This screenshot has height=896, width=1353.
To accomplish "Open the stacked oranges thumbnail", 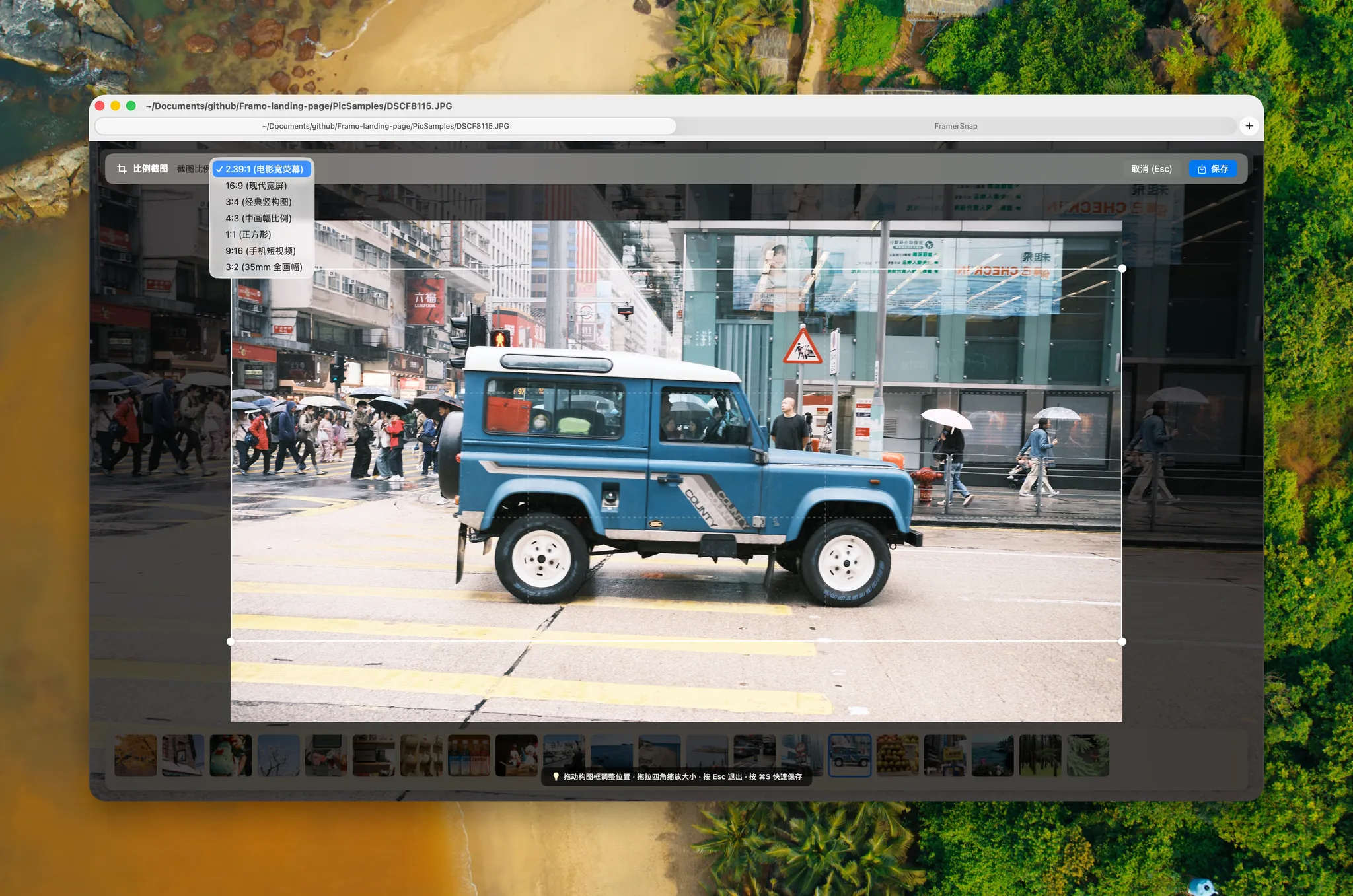I will (897, 755).
